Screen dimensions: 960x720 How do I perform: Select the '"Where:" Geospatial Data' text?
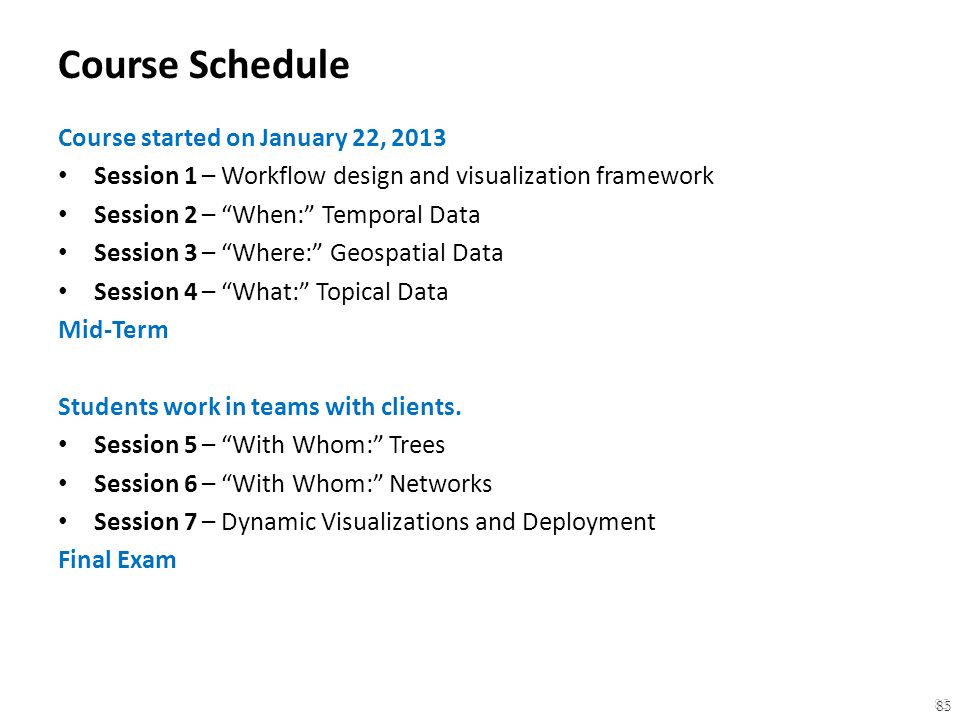click(x=362, y=253)
